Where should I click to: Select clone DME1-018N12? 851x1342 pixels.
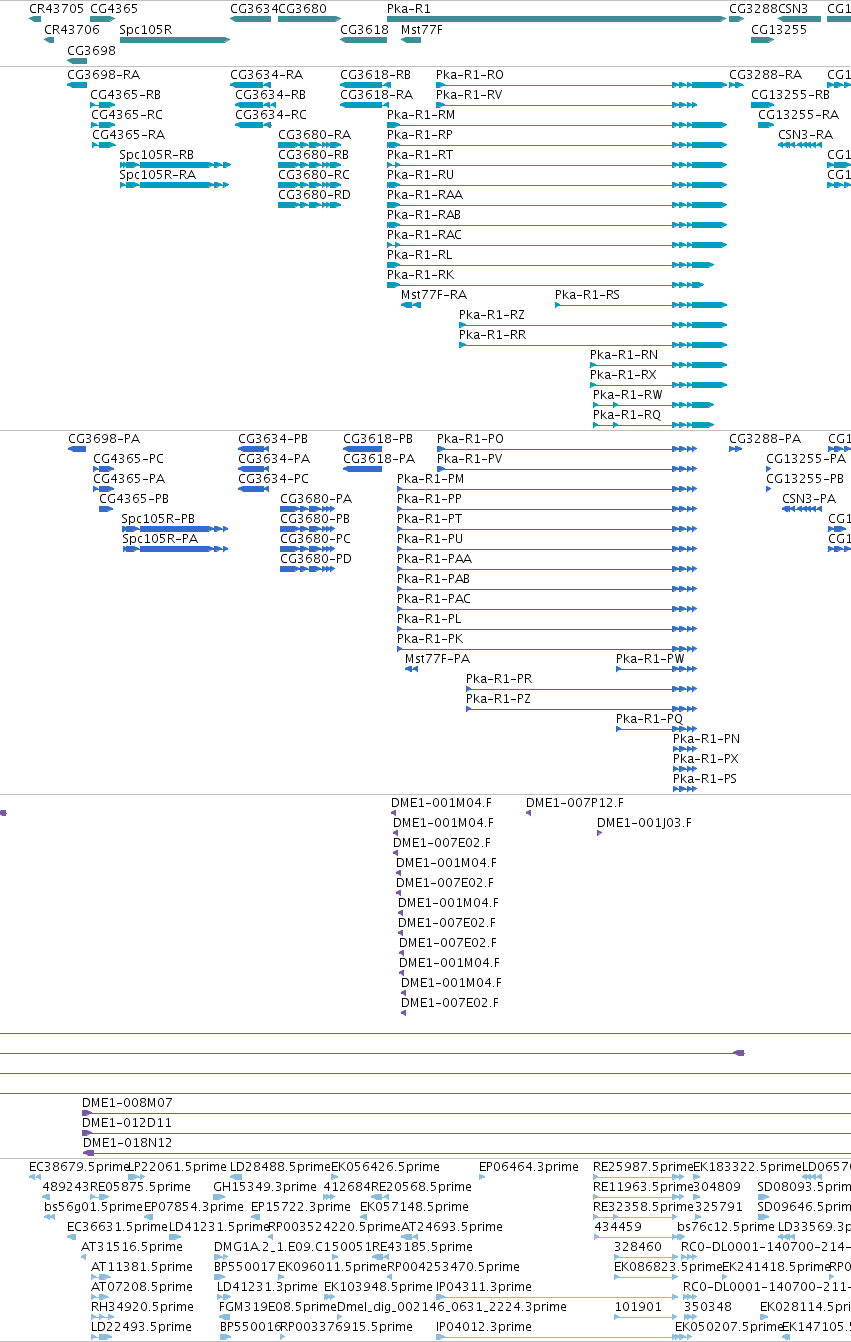(x=127, y=1142)
